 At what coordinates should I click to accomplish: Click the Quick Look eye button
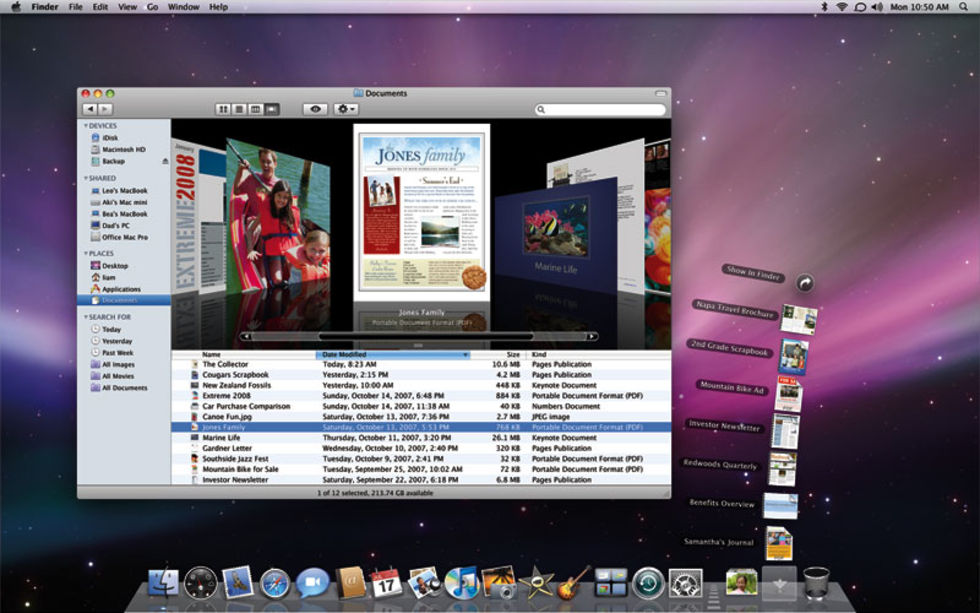tap(315, 109)
